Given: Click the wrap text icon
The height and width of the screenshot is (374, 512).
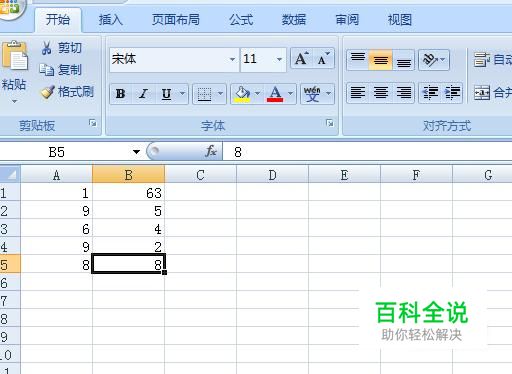Looking at the screenshot, I should (x=482, y=60).
